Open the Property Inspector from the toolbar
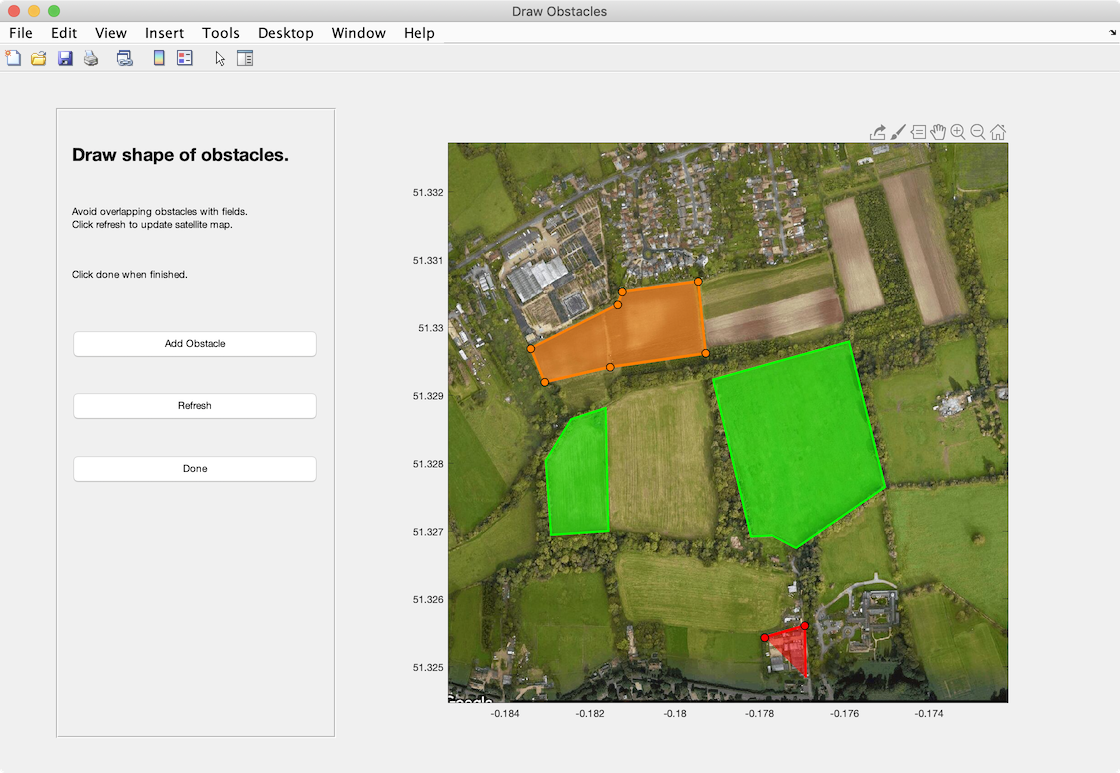This screenshot has height=773, width=1120. (245, 59)
